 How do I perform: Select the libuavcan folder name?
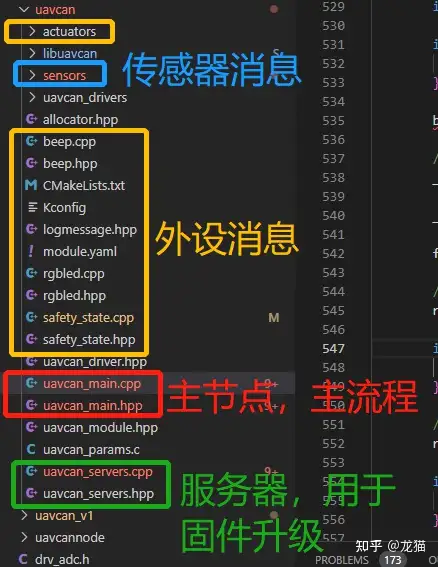click(70, 54)
